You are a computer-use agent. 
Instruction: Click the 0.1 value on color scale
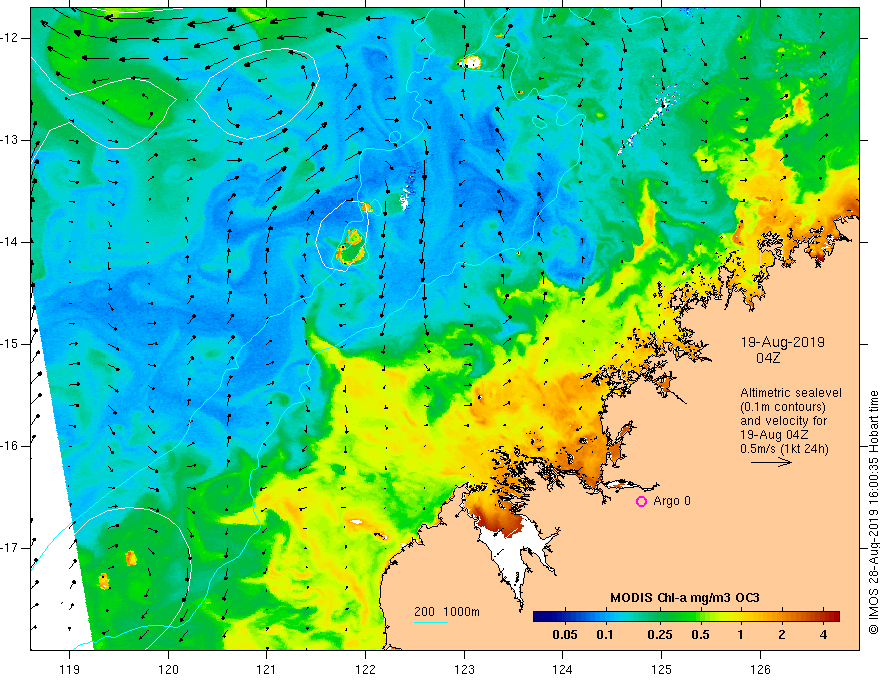(604, 635)
